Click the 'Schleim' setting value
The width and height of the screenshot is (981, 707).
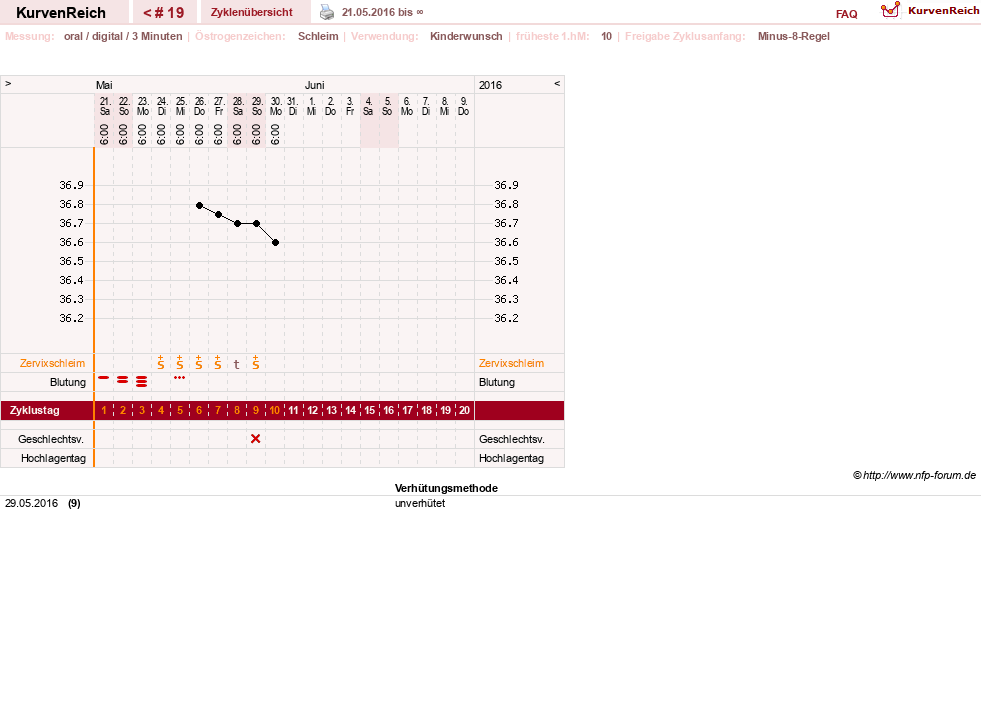click(x=318, y=36)
